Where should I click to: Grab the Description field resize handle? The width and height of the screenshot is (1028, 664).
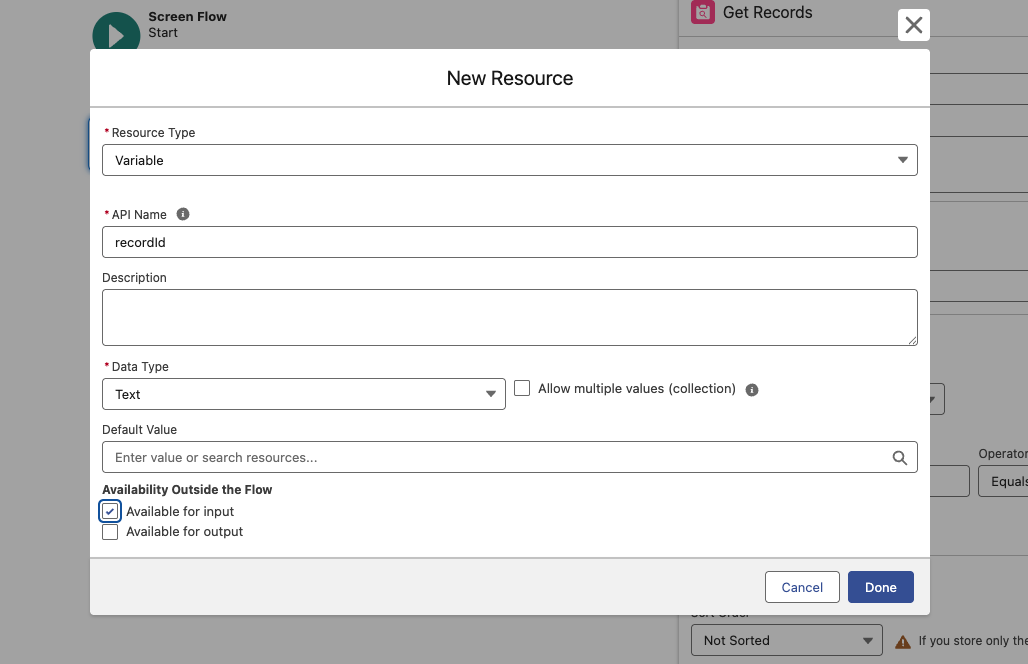(912, 340)
